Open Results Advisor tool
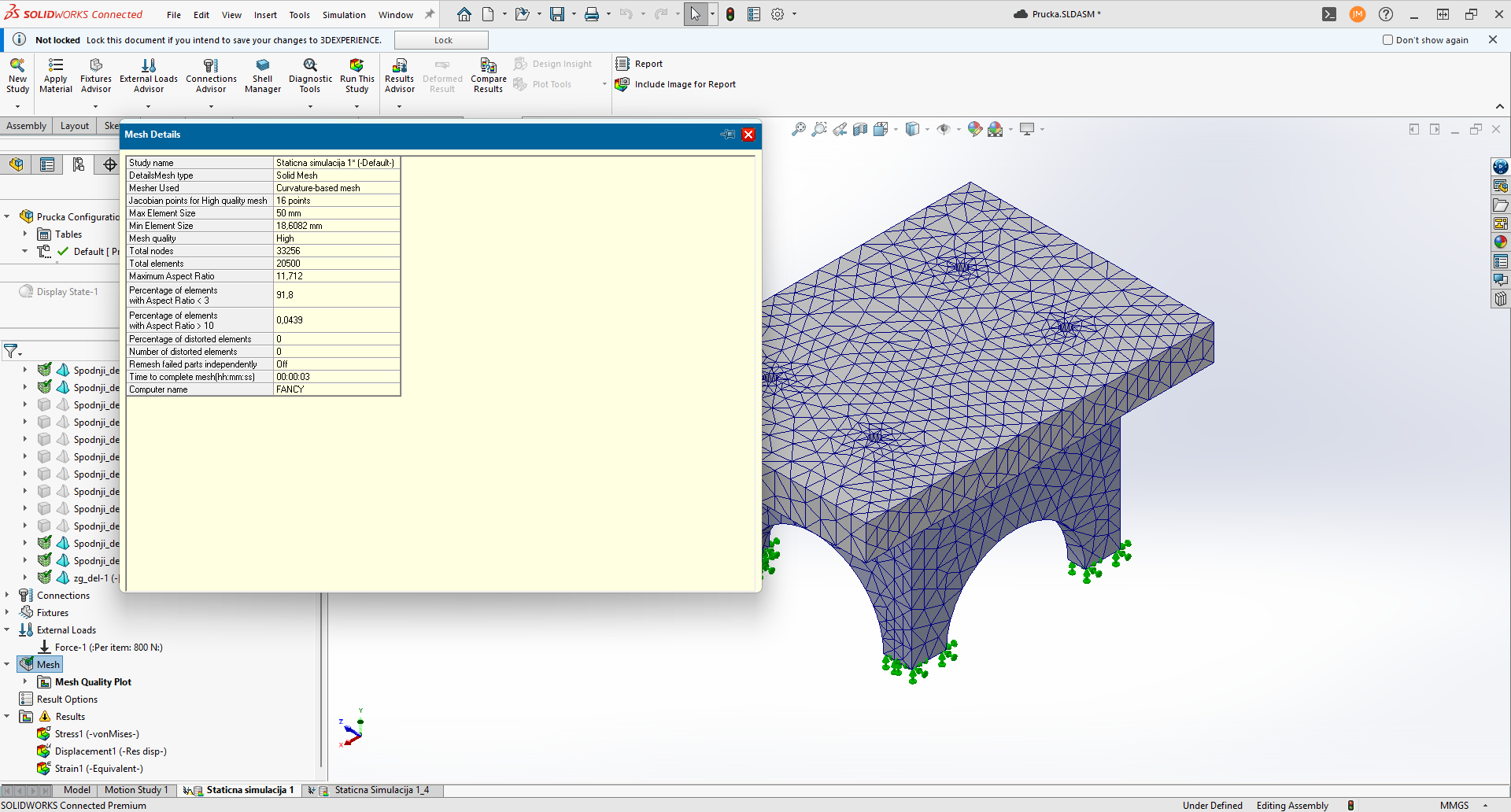 point(400,76)
